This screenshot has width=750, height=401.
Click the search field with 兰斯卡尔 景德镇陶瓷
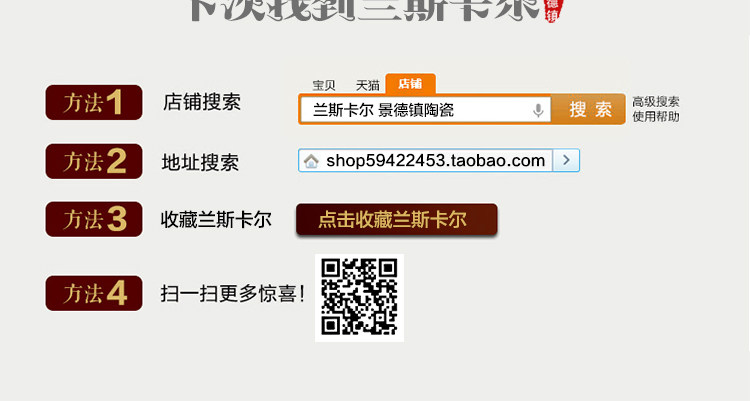[425, 110]
